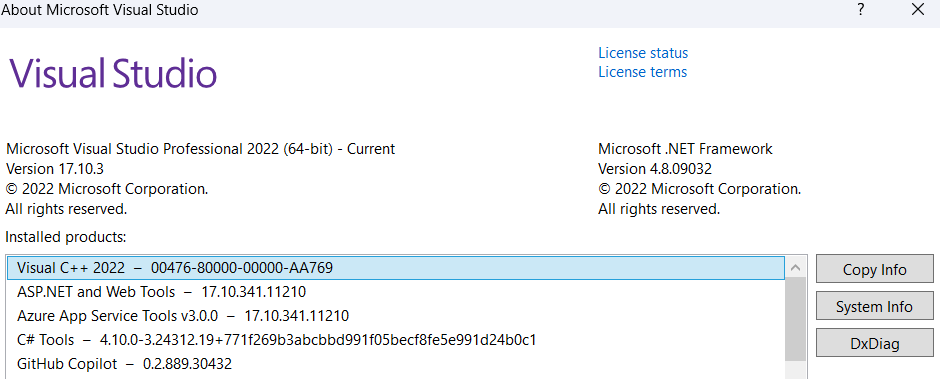Click the Installed products label

pos(66,237)
